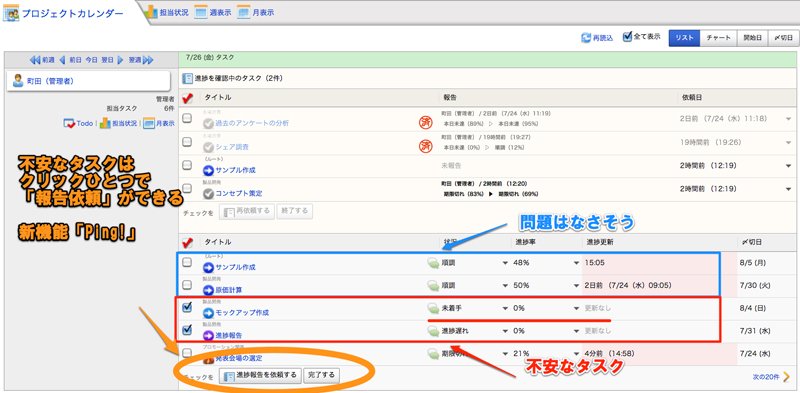Click red select-all checkmark in lower table header

[x=188, y=242]
